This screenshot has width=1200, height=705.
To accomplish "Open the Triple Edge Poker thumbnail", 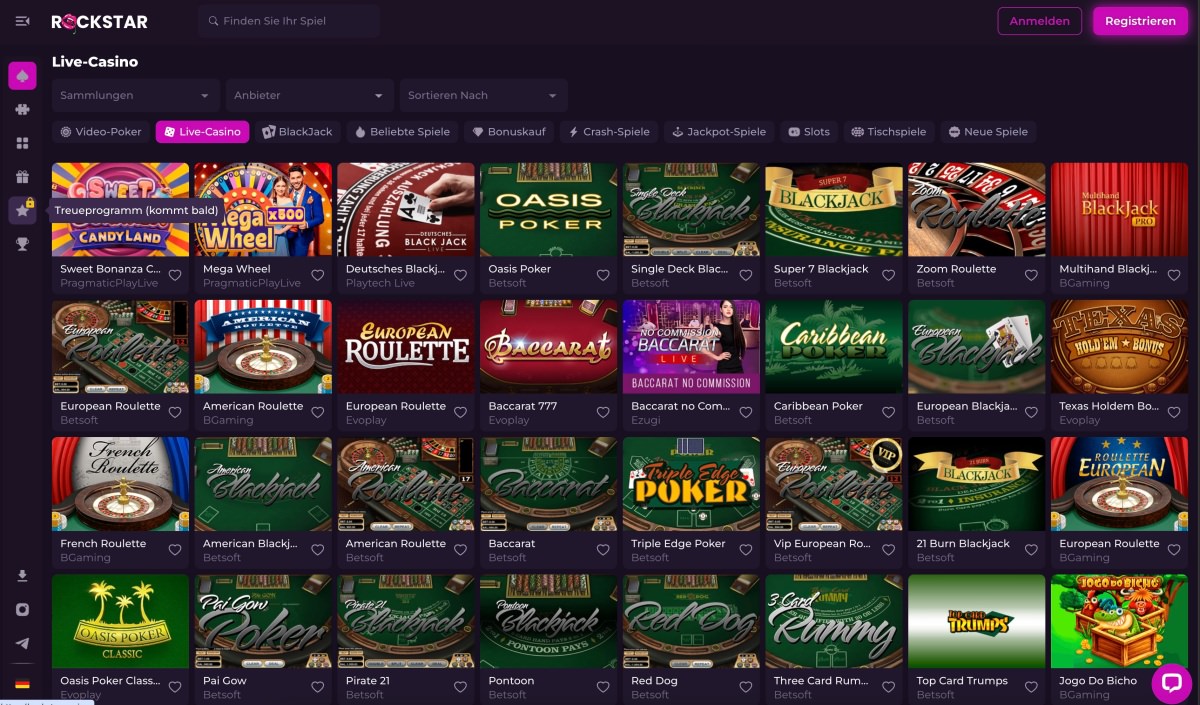I will click(x=691, y=484).
